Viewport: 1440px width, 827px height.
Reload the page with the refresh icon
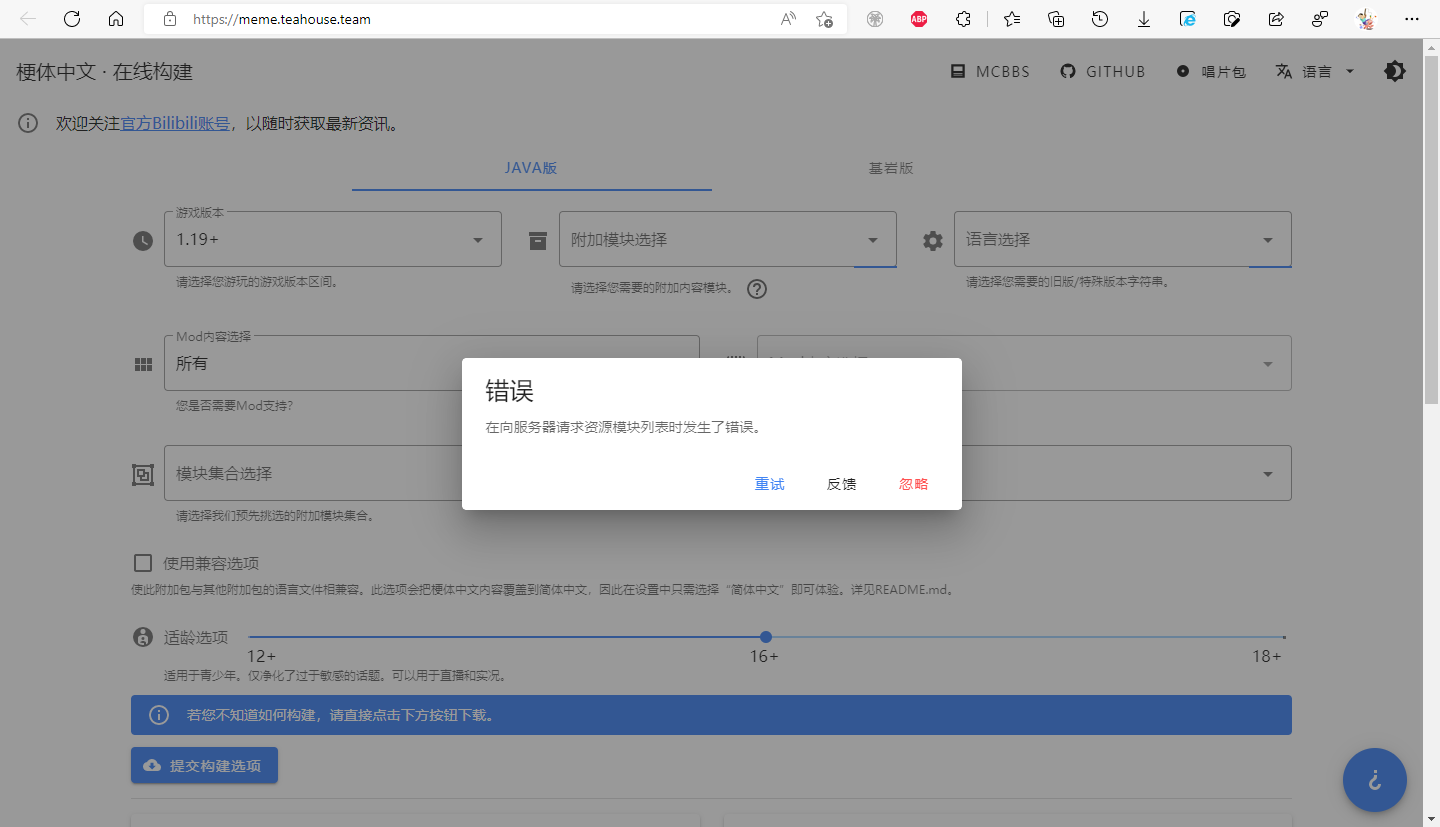tap(72, 19)
